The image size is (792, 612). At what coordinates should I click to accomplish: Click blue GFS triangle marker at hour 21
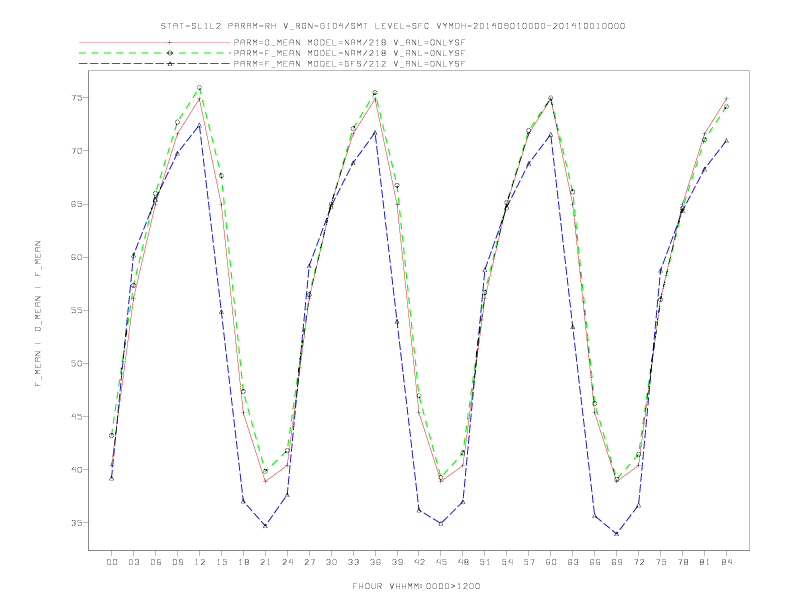pyautogui.click(x=265, y=526)
